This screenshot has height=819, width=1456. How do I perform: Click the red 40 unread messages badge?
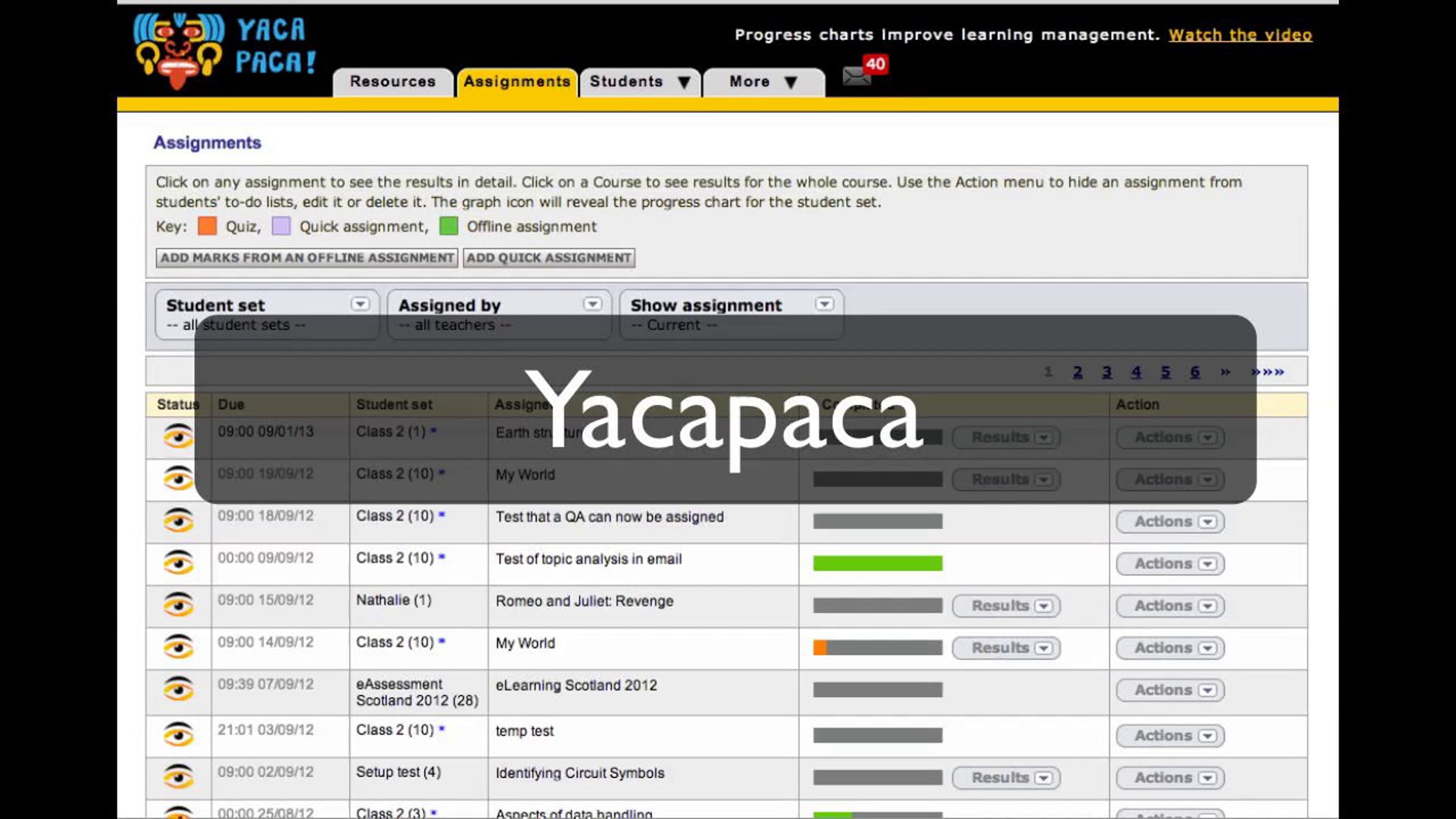click(x=875, y=64)
